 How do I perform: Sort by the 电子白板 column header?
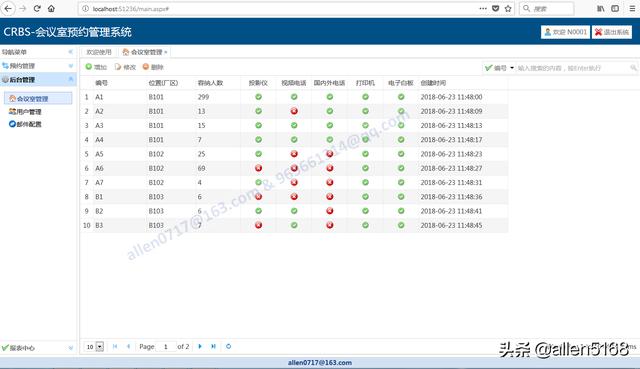pos(400,83)
